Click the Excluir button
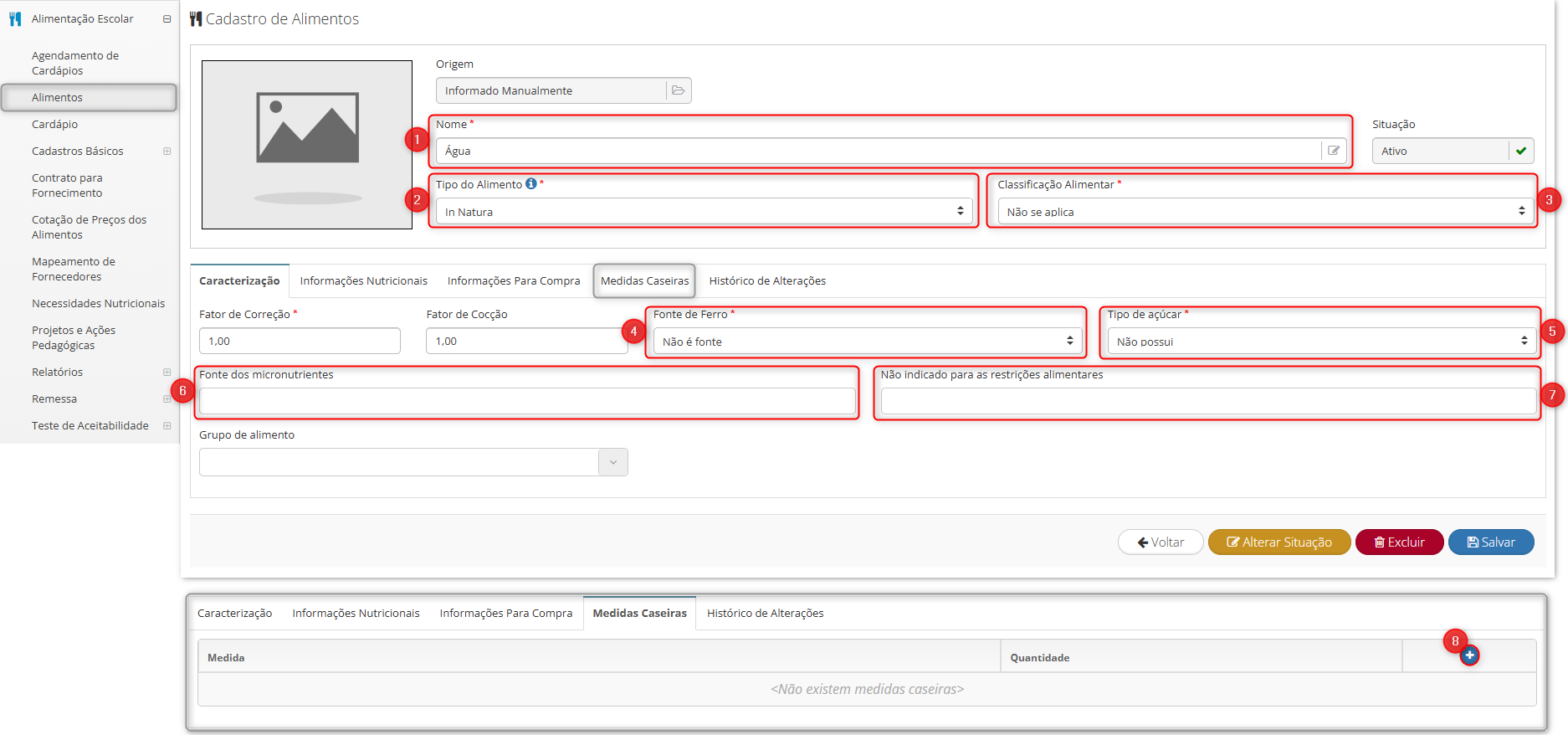This screenshot has height=735, width=1568. coord(1400,542)
